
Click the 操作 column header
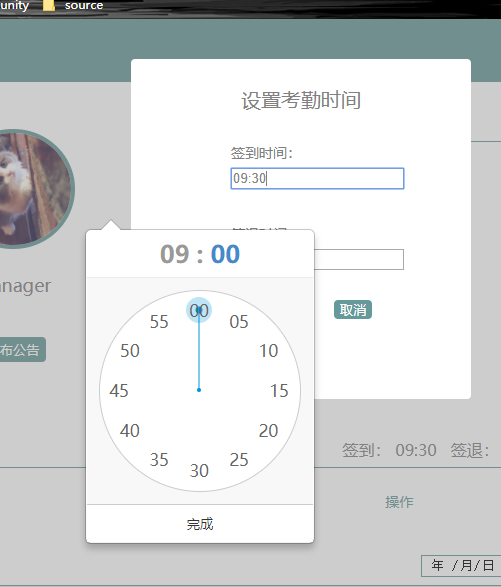tap(399, 502)
